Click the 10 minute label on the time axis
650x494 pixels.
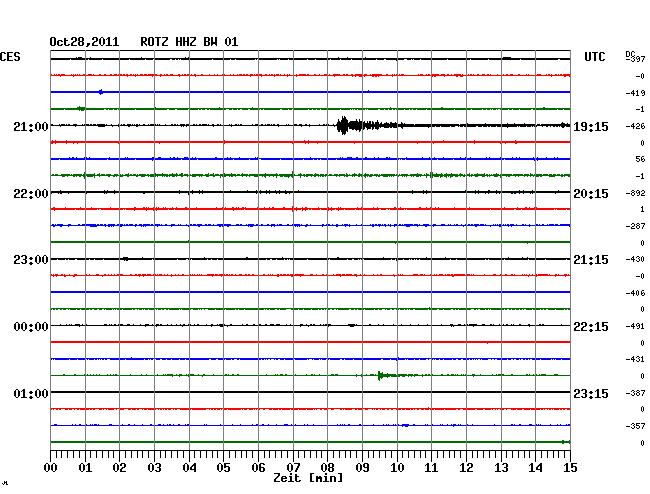coord(397,468)
